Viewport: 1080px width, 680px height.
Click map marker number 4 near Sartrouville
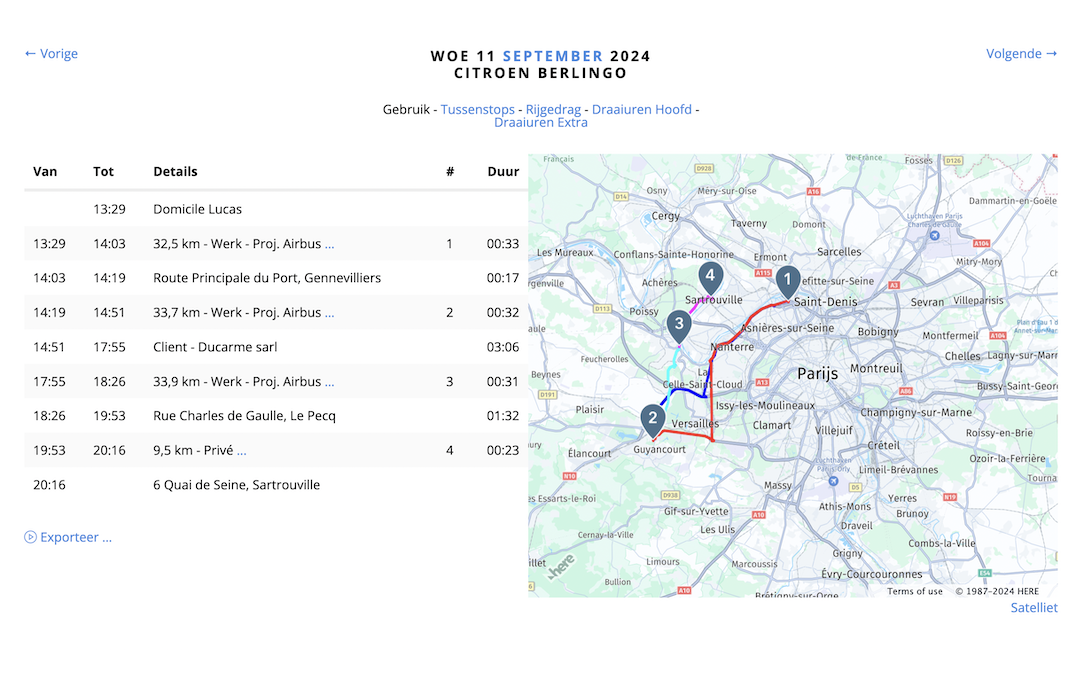[x=710, y=278]
